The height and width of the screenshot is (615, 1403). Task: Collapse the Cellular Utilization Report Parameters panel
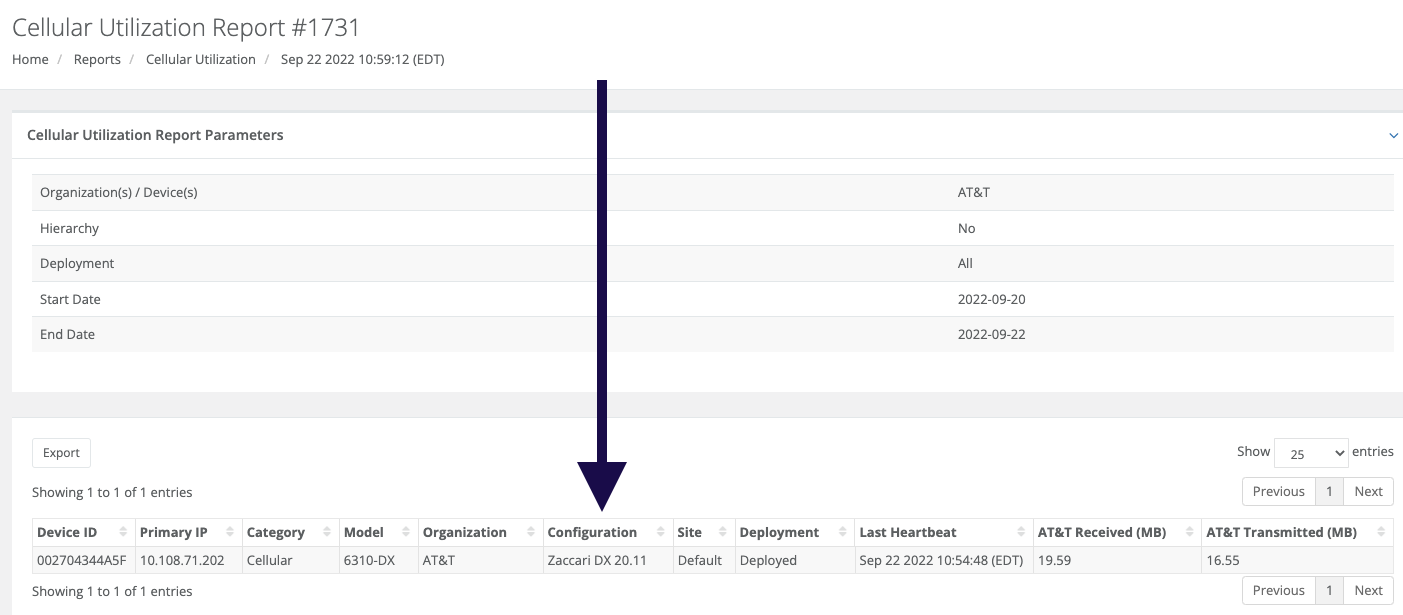click(1393, 135)
